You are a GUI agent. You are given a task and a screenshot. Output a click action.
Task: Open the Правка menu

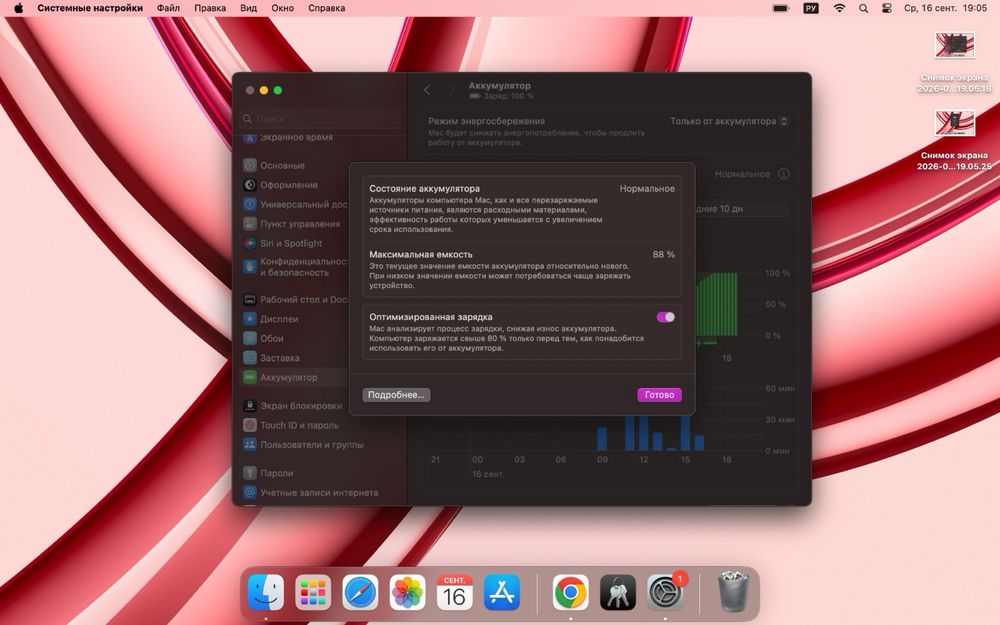(210, 8)
